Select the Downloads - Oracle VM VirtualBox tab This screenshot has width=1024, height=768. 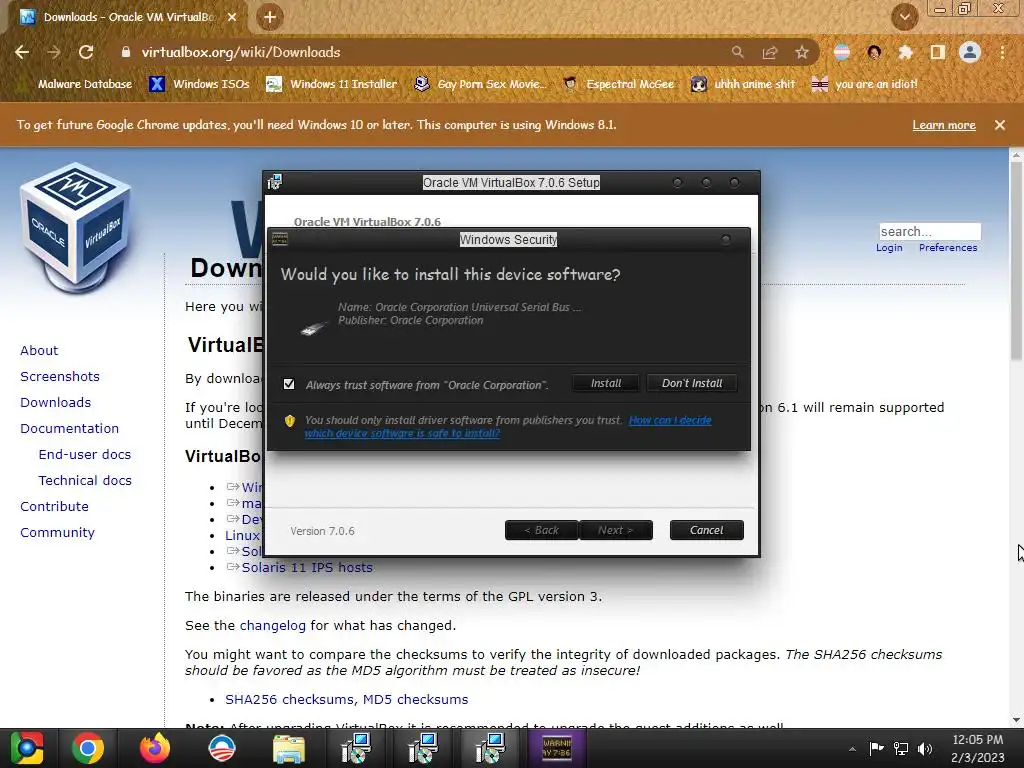pos(128,17)
